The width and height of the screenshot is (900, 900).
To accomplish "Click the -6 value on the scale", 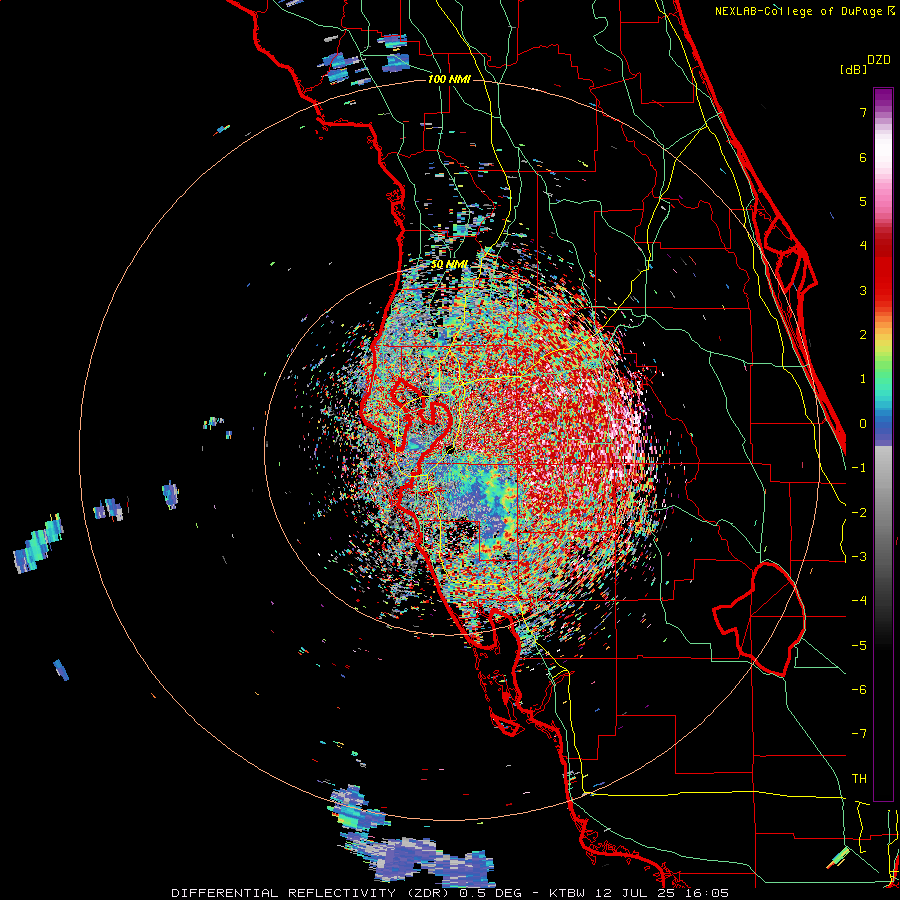I will pyautogui.click(x=859, y=690).
